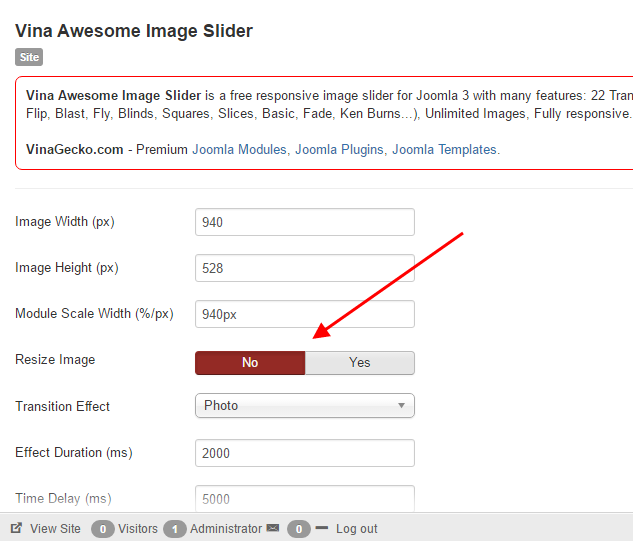The image size is (633, 541).
Task: Click the Log out link
Action: click(x=356, y=529)
